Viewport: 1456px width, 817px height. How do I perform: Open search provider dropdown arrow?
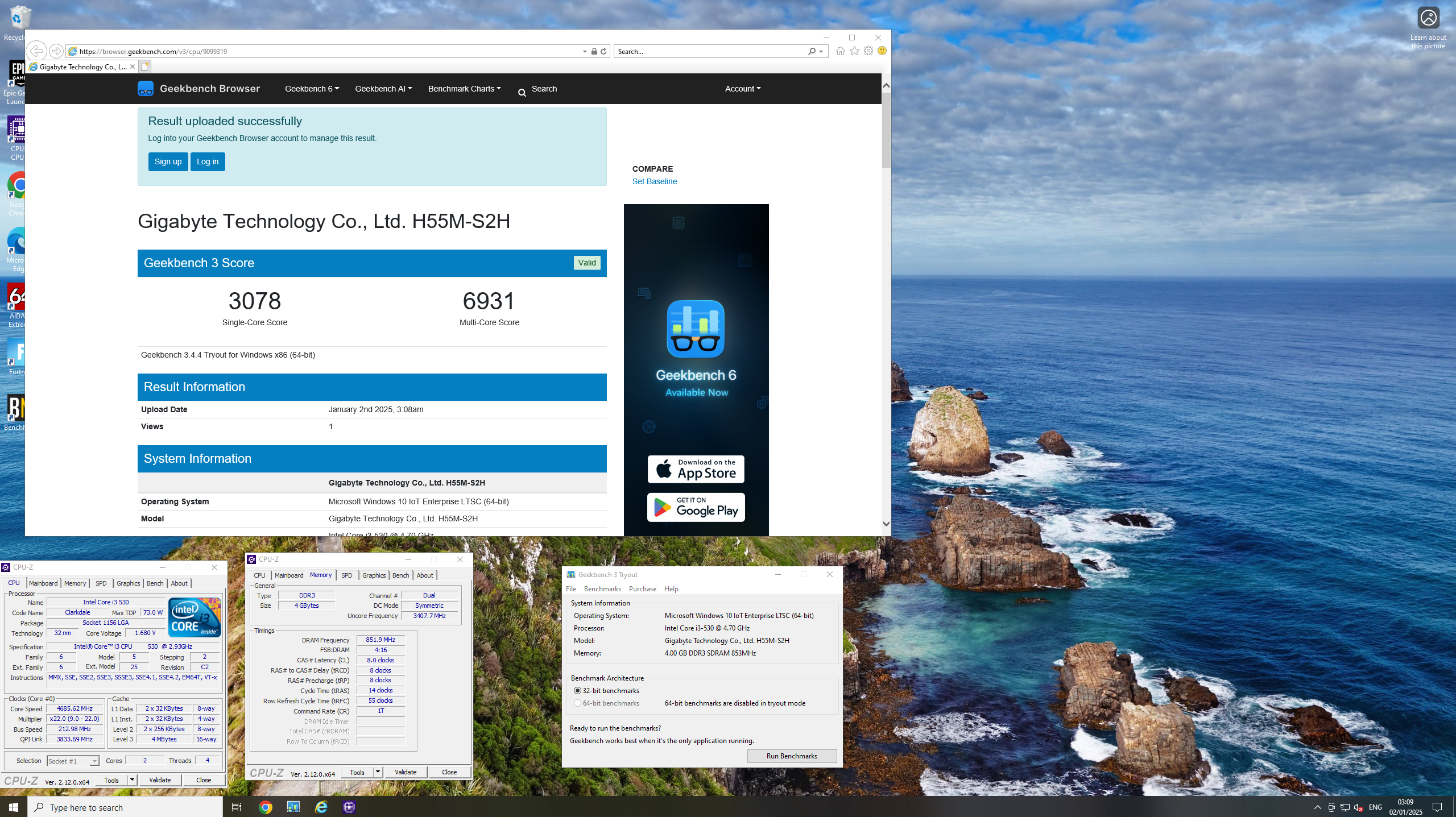[x=821, y=52]
